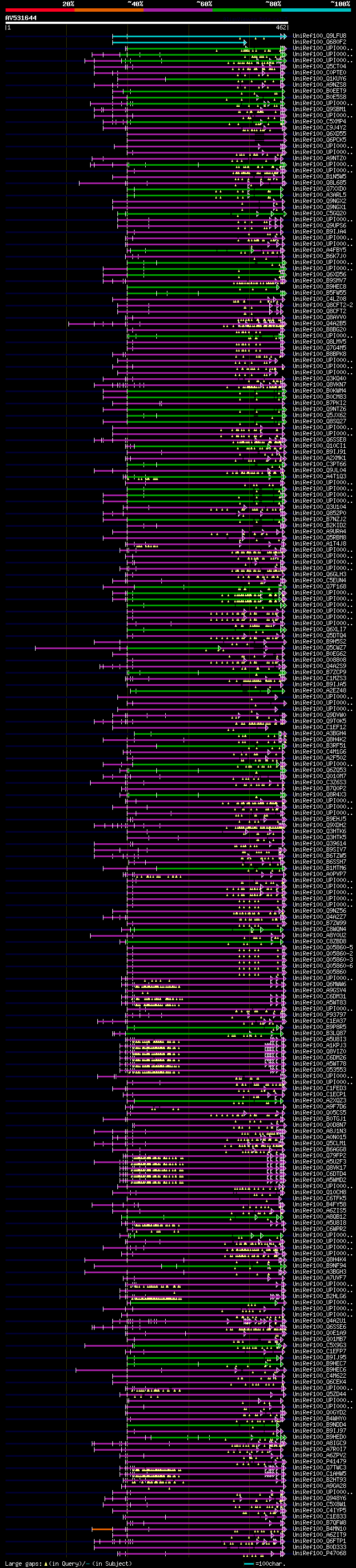Viewport: 356px width, 1568px height.
Task: Select hit label UniRef100_A2EZ48
Action: click(x=319, y=690)
